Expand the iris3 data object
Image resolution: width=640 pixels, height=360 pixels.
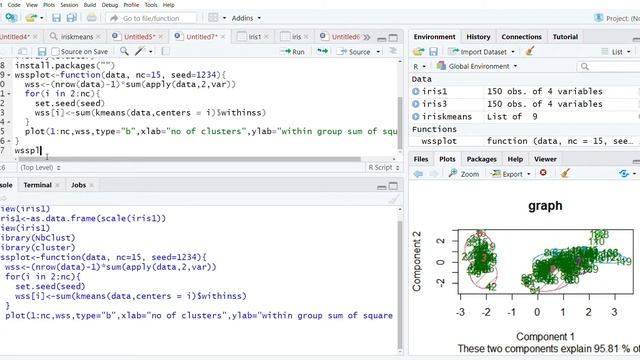click(x=416, y=104)
